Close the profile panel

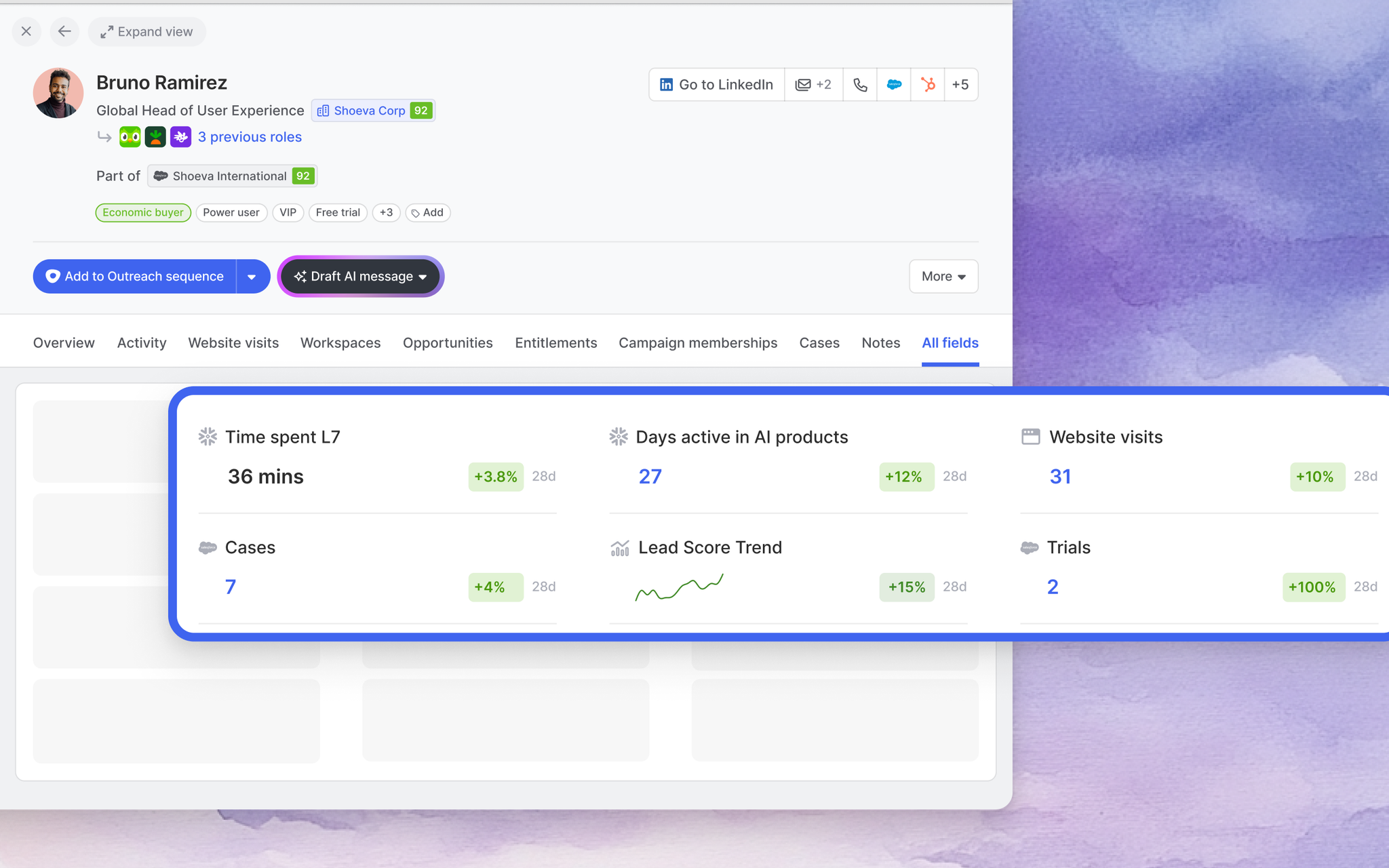[x=26, y=31]
